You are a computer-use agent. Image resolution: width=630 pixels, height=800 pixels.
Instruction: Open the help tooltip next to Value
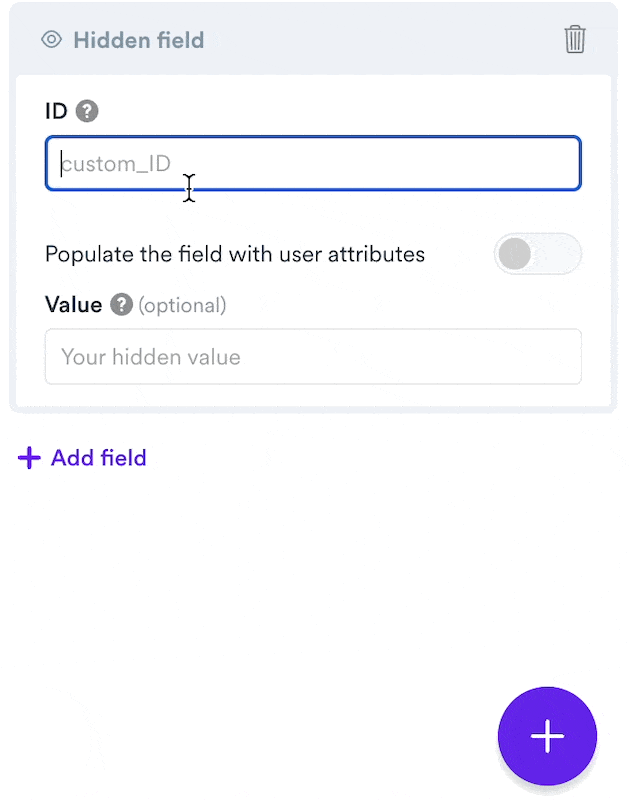pos(121,305)
